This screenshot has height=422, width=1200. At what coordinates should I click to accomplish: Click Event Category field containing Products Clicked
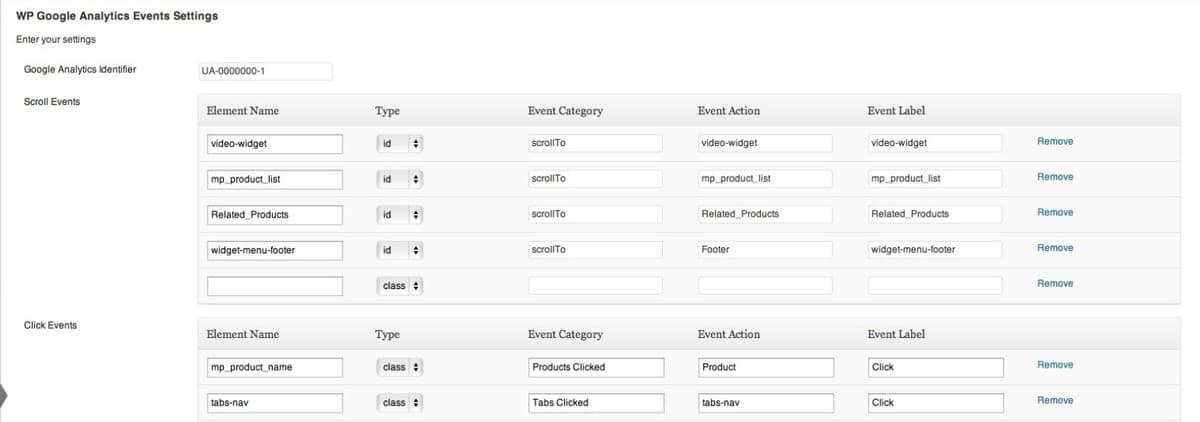pos(595,367)
